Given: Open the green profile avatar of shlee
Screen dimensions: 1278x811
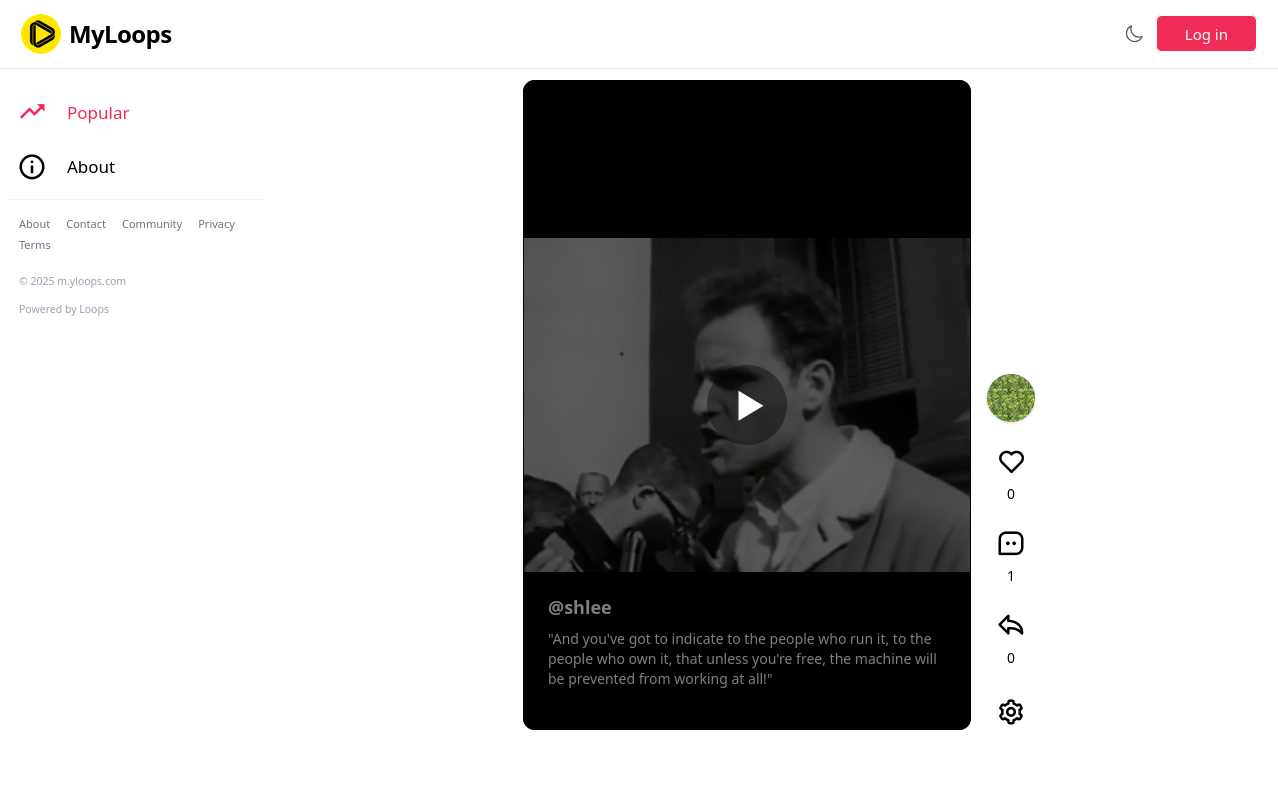Looking at the screenshot, I should [1011, 398].
